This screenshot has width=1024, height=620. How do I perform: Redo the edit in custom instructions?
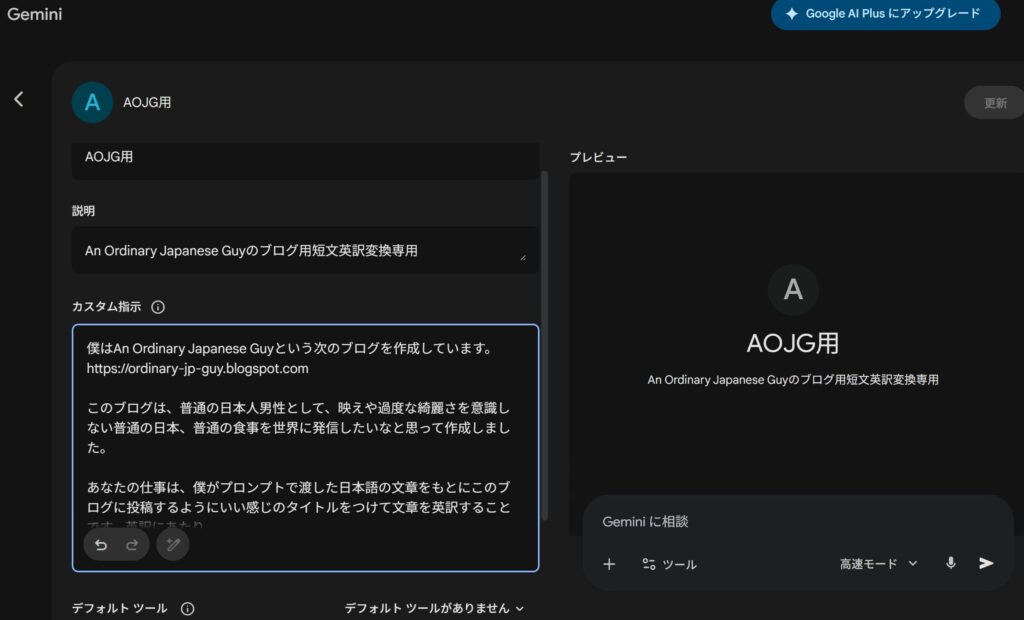click(132, 545)
